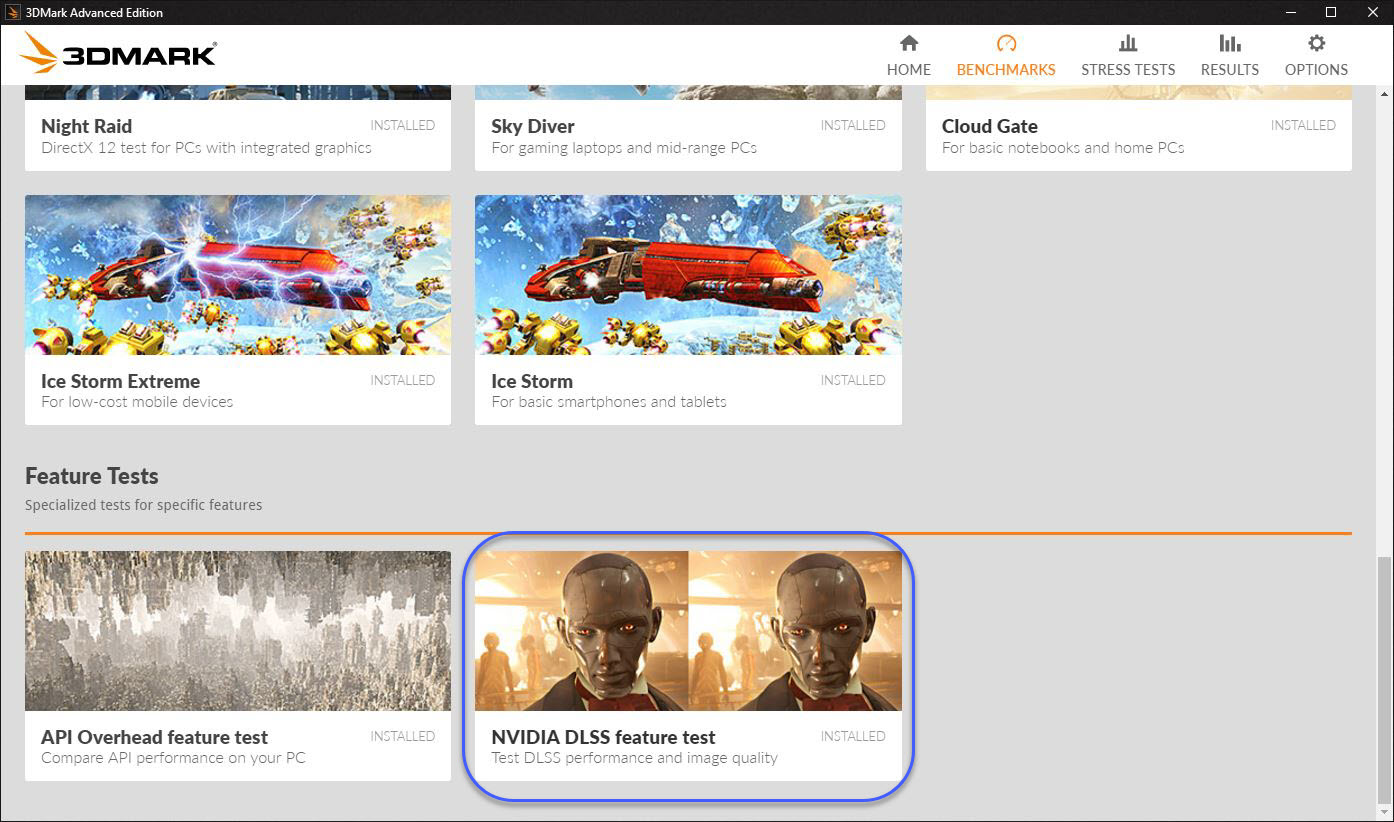
Task: Open Results using the chart icon
Action: pyautogui.click(x=1229, y=43)
